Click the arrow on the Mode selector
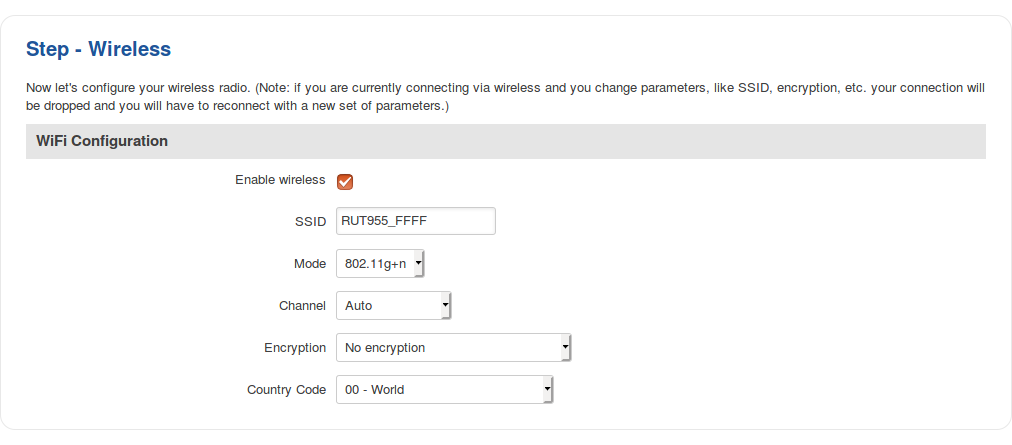The height and width of the screenshot is (445, 1012). coord(418,264)
